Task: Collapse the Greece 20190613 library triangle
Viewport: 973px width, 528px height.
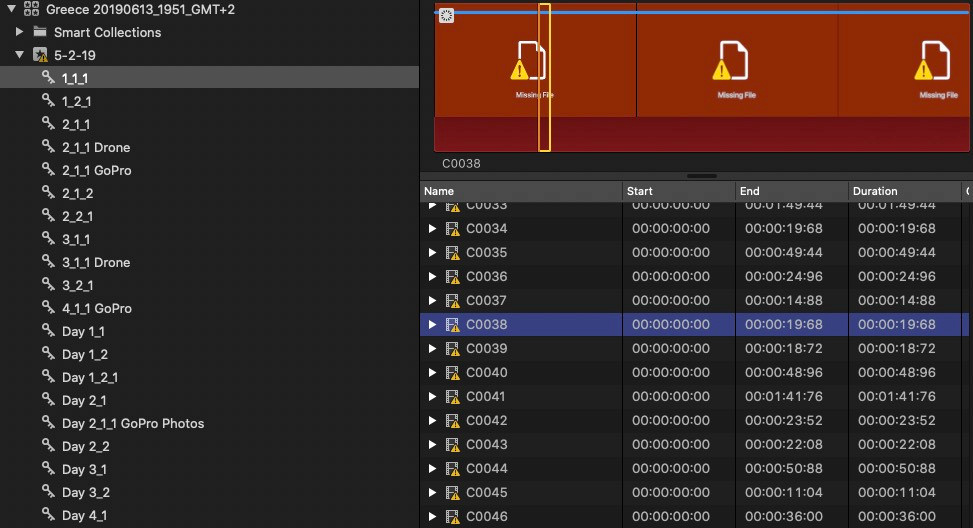Action: click(11, 9)
